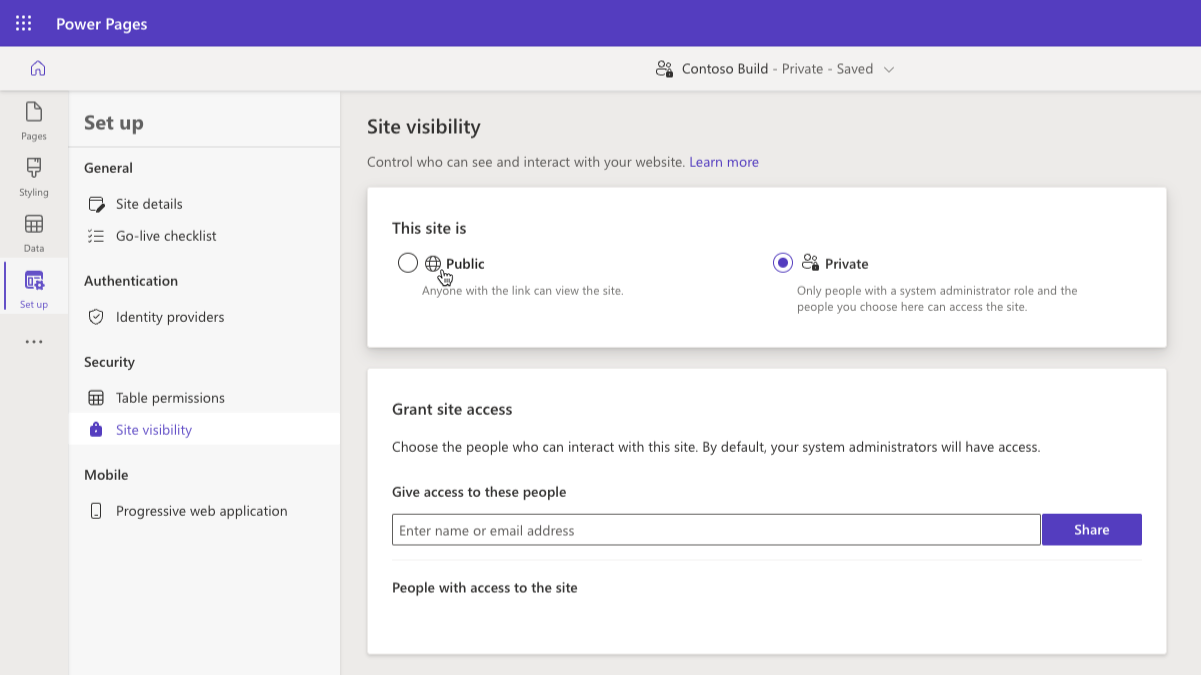Open Site details in Set up menu
Image resolution: width=1201 pixels, height=675 pixels.
pos(149,204)
